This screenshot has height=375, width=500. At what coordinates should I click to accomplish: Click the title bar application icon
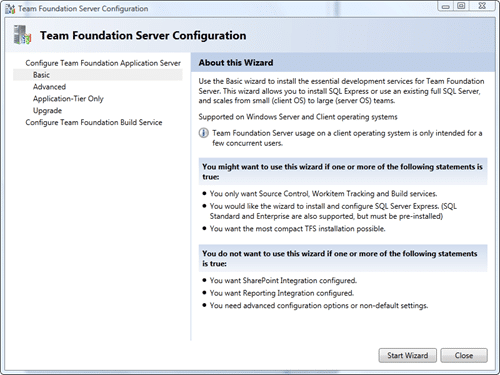(10, 9)
